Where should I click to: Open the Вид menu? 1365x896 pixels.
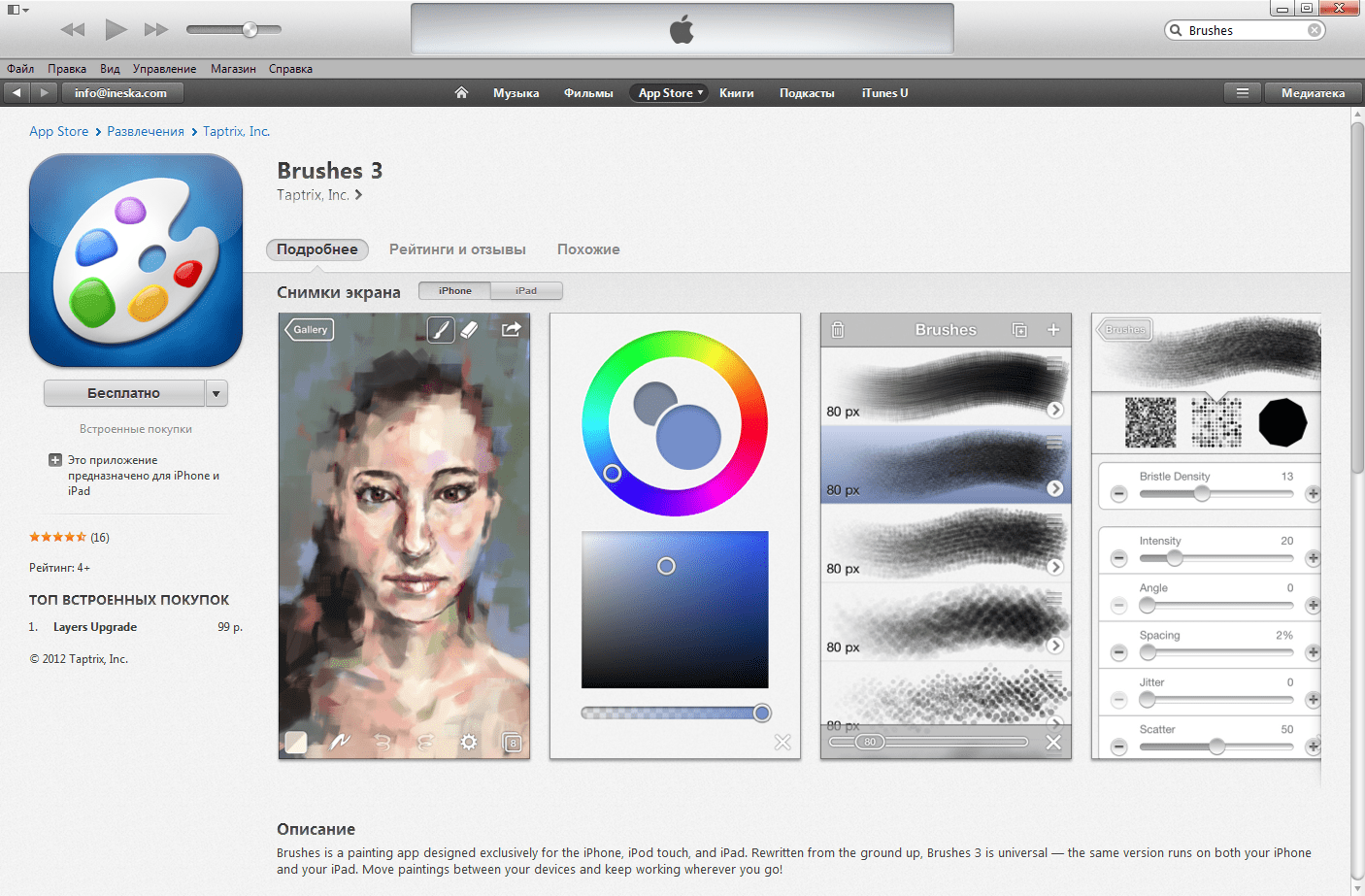[x=110, y=69]
